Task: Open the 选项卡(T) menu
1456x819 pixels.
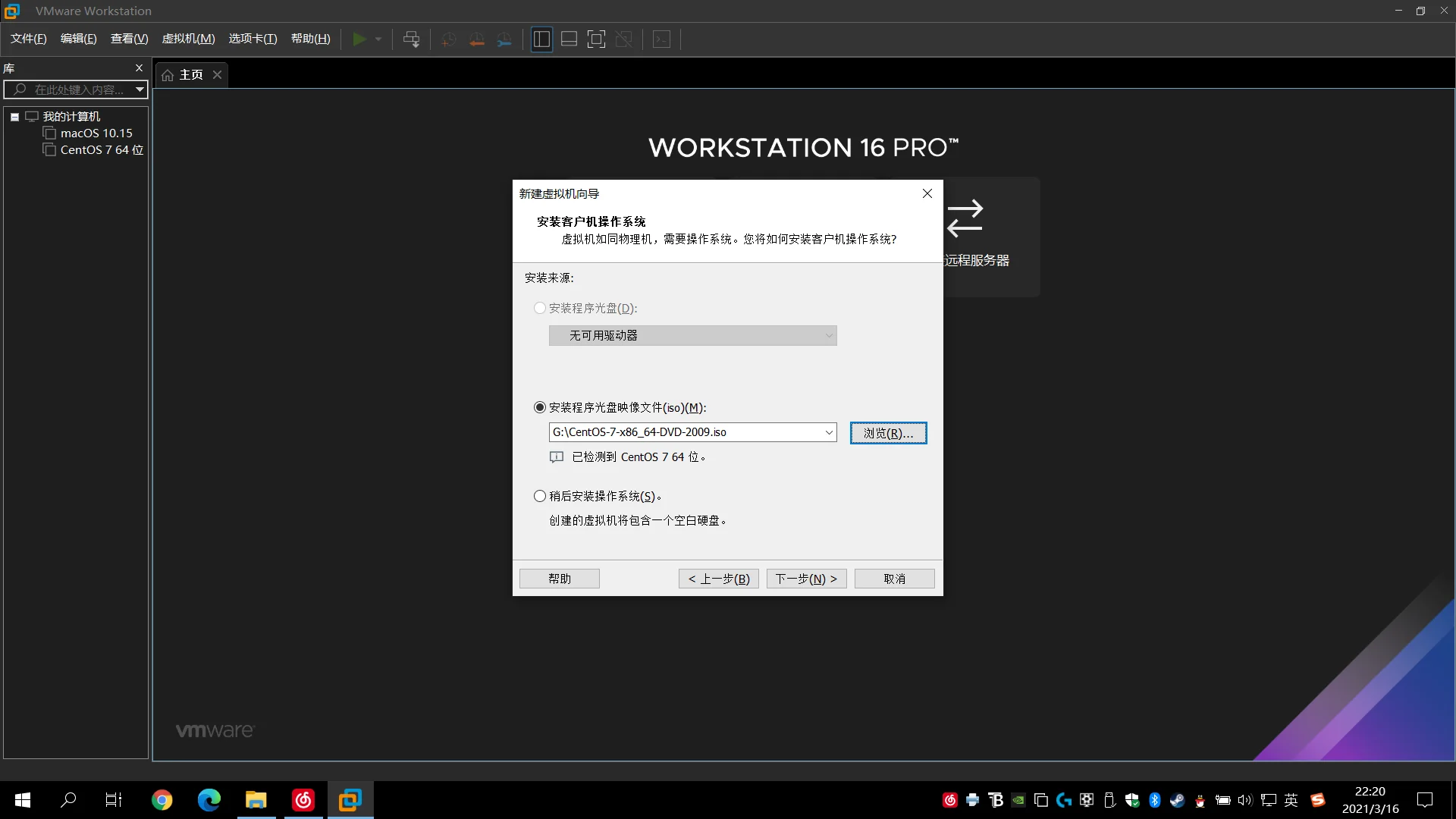Action: [253, 39]
